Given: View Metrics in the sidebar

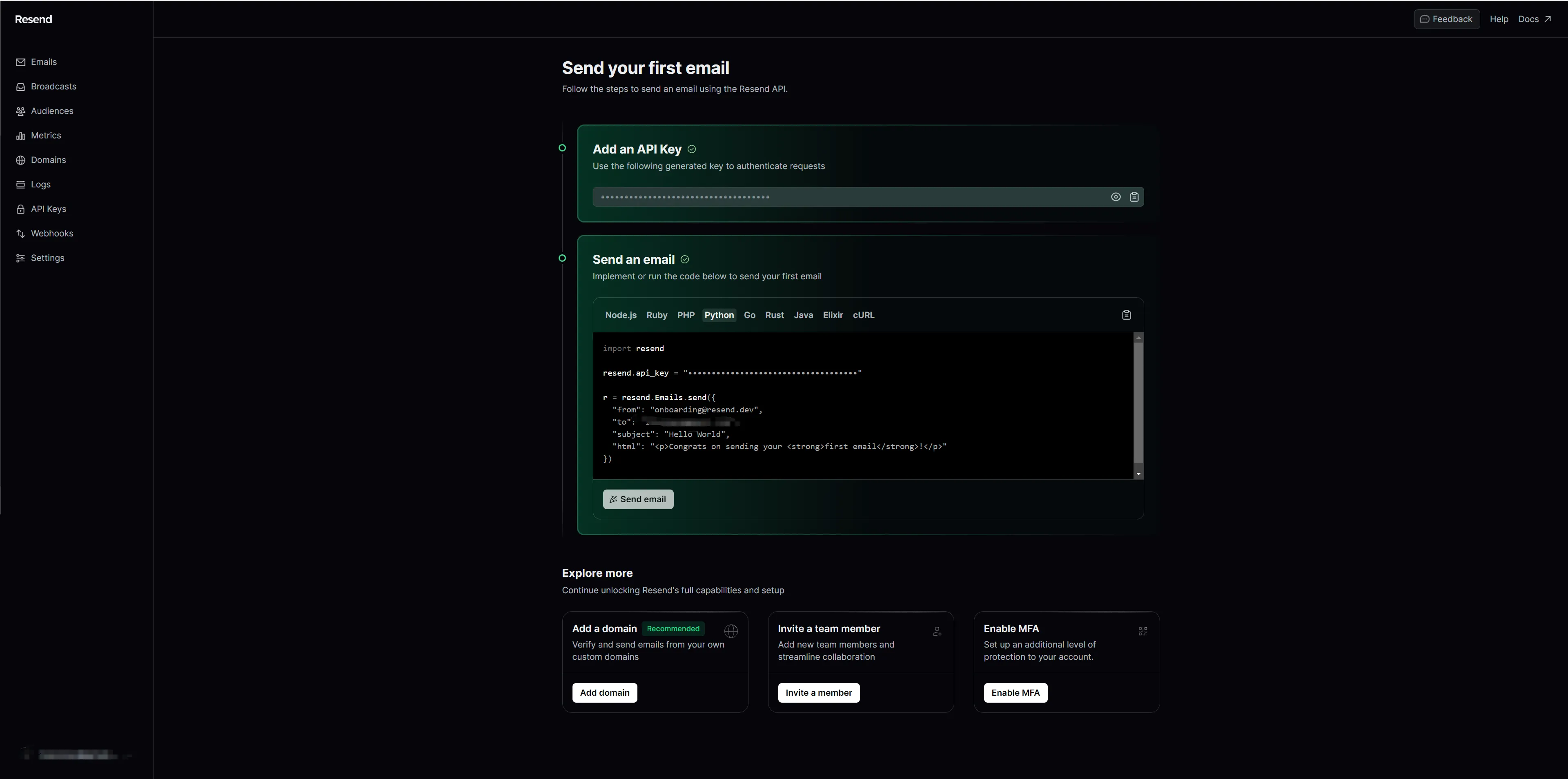Looking at the screenshot, I should (x=46, y=136).
